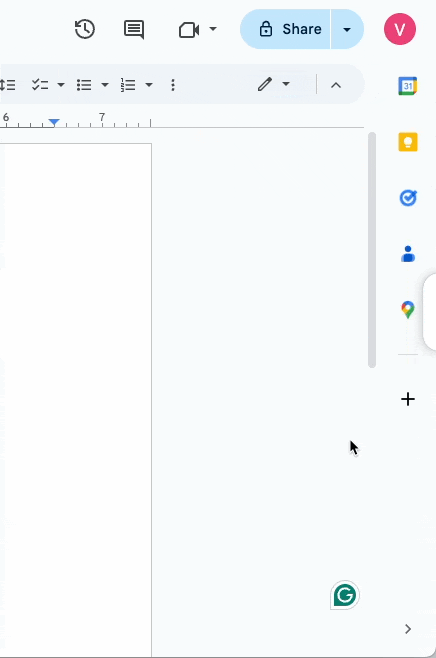Open Google Calendar side panel
Image resolution: width=436 pixels, height=658 pixels.
click(x=408, y=86)
